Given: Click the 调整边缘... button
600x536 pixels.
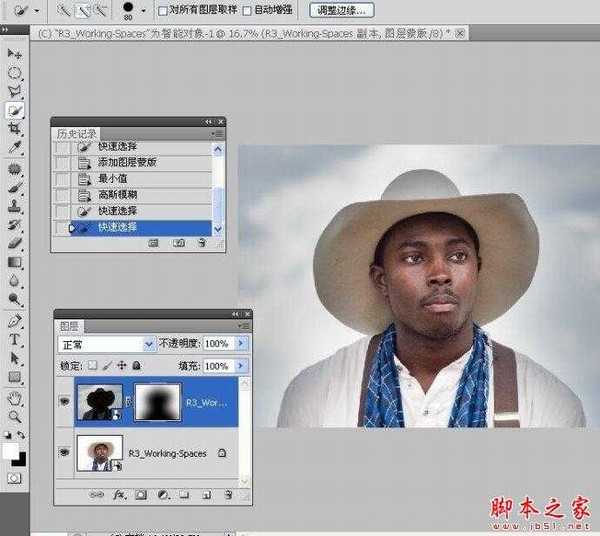Looking at the screenshot, I should [342, 10].
